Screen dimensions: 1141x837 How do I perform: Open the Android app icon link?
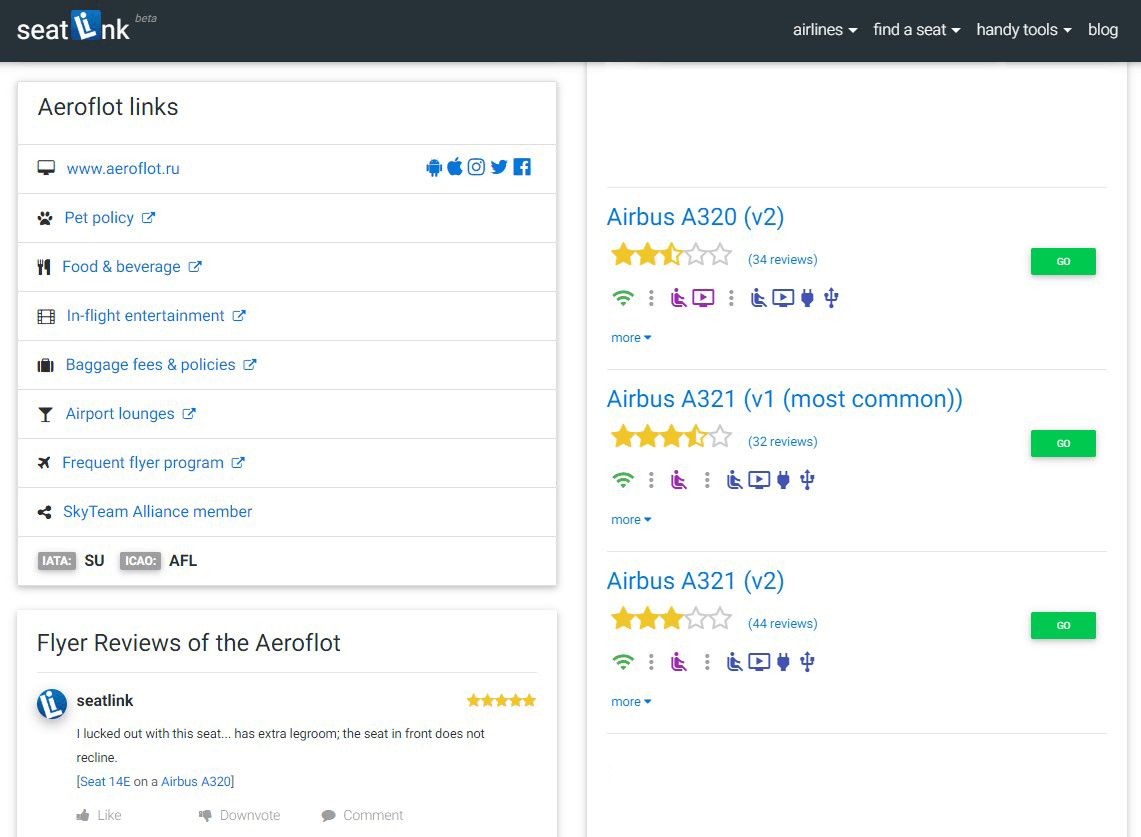[x=434, y=167]
